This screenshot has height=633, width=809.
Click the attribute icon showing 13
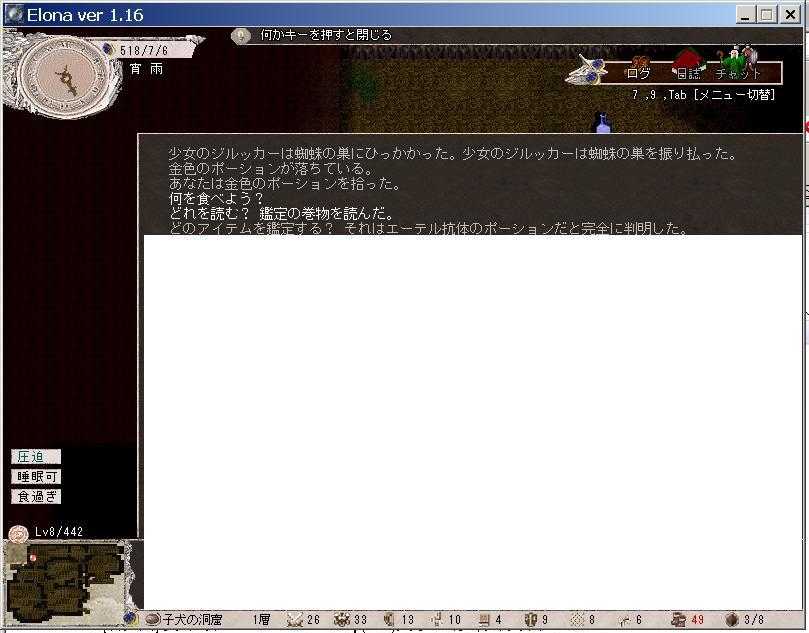tap(390, 619)
